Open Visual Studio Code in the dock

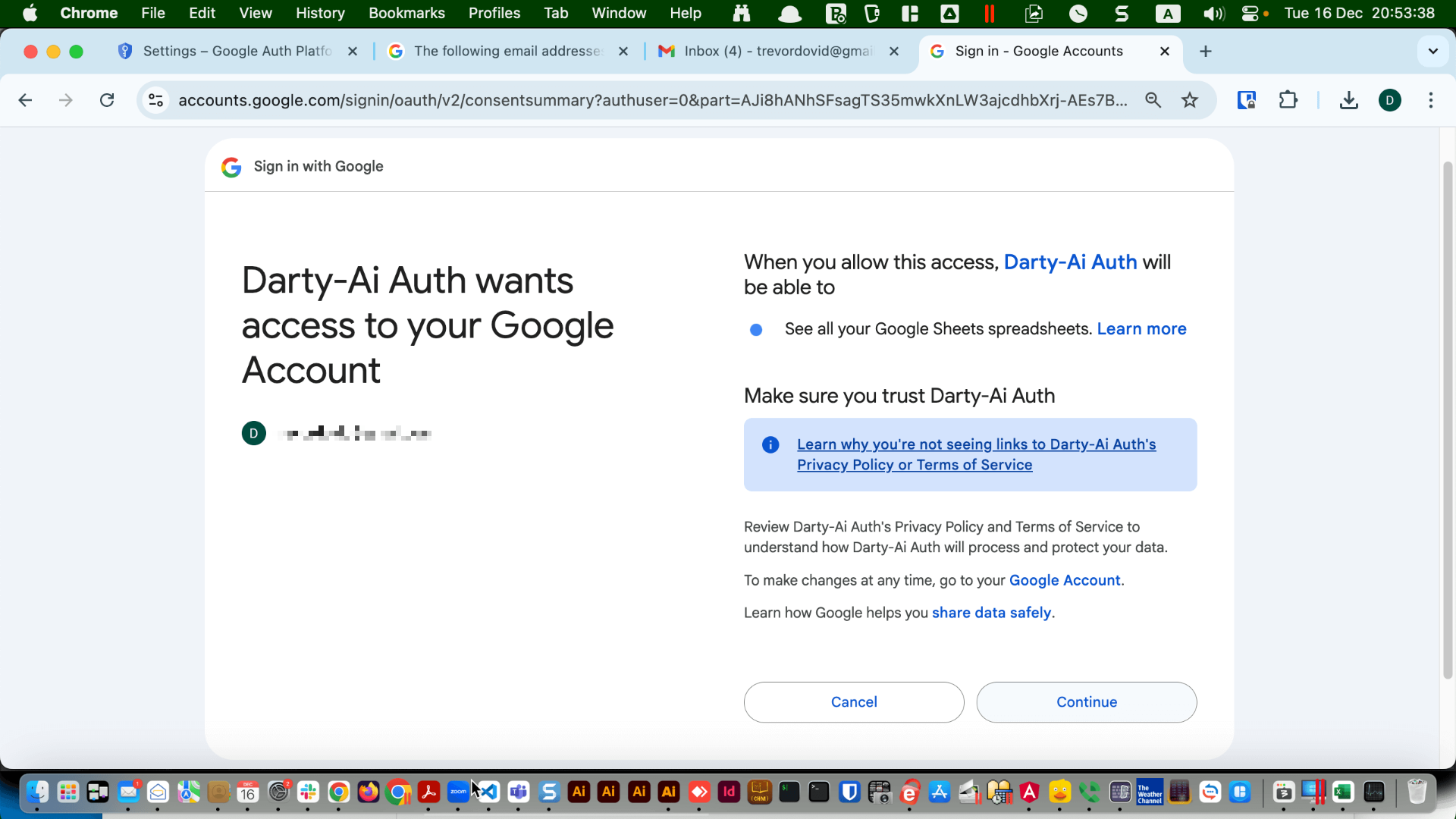click(x=488, y=792)
